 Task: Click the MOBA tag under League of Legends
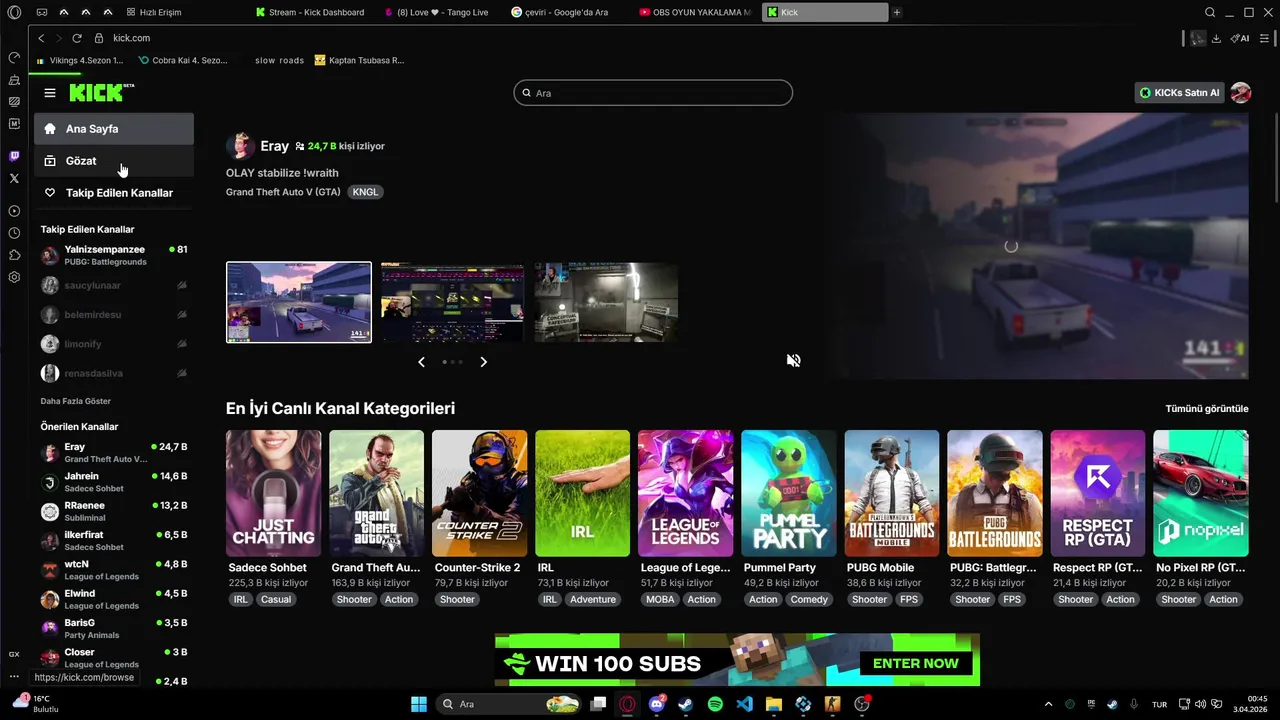(660, 600)
